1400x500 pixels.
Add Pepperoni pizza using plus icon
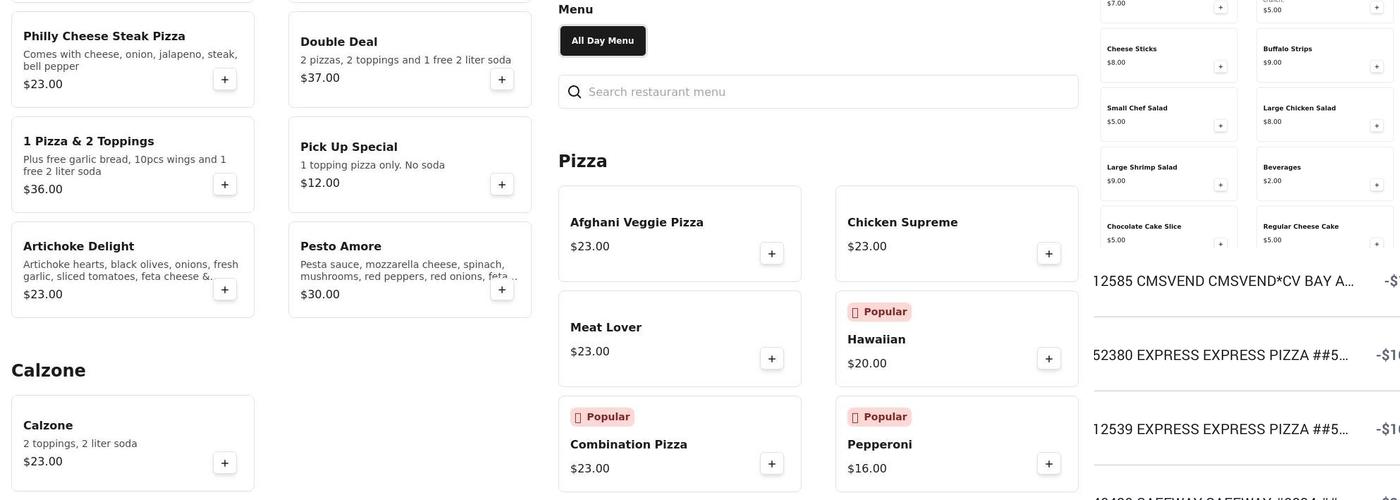[1048, 464]
